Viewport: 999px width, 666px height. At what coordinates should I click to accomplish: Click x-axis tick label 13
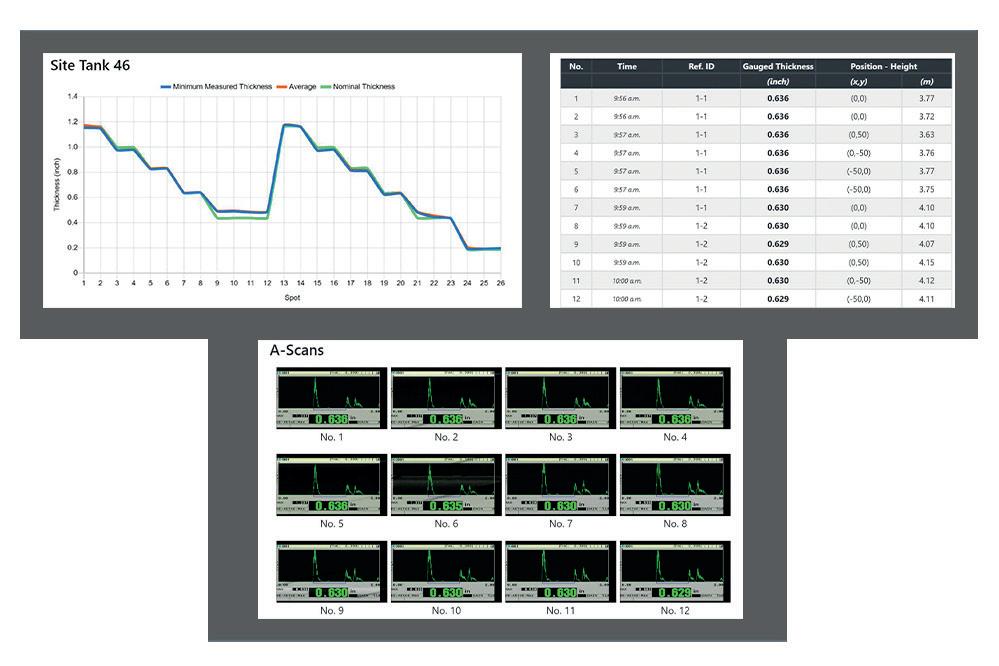(284, 283)
